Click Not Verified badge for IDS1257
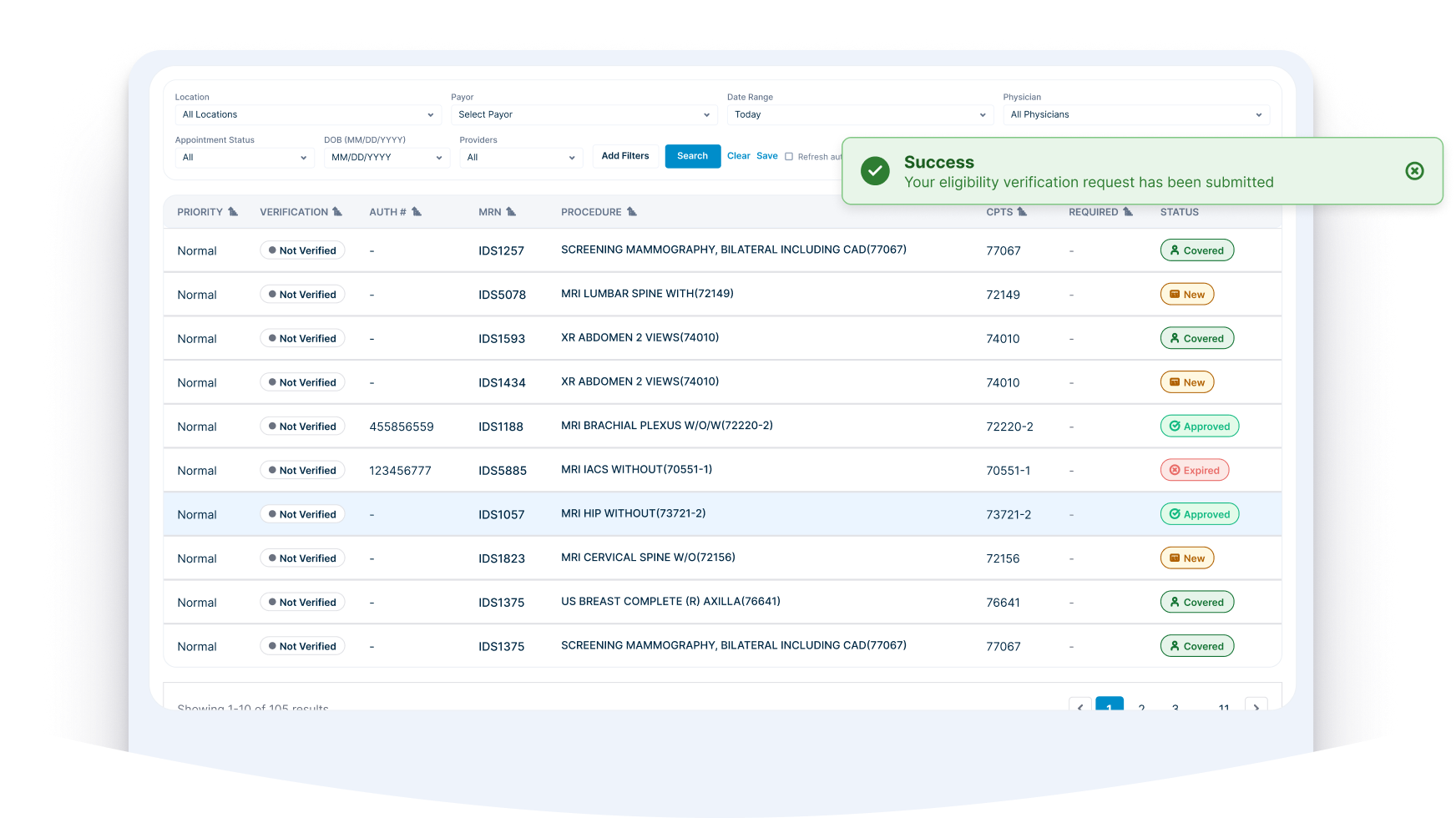Viewport: 1456px width, 818px height. 302,250
